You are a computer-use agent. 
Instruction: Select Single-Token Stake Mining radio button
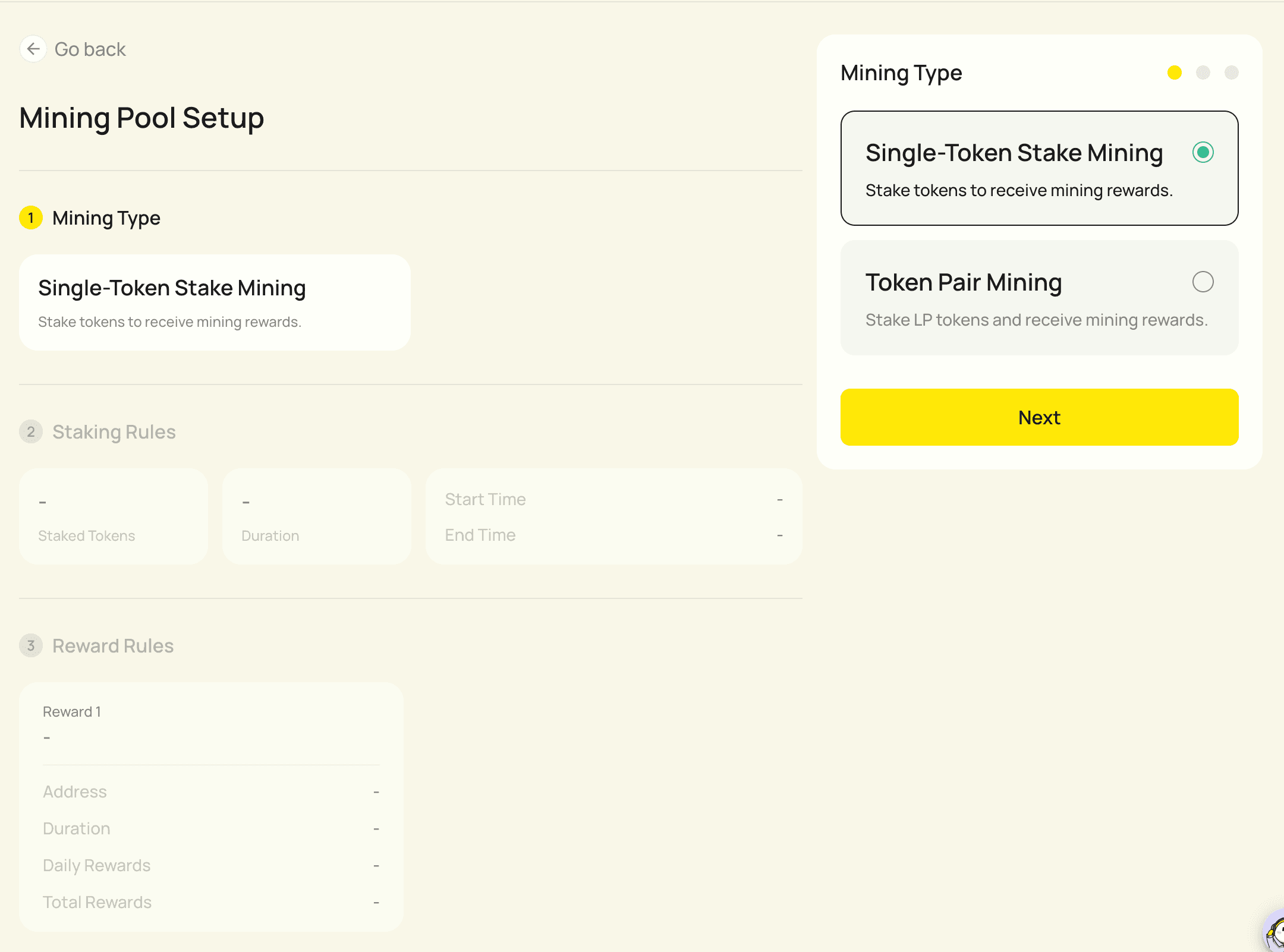(x=1203, y=152)
